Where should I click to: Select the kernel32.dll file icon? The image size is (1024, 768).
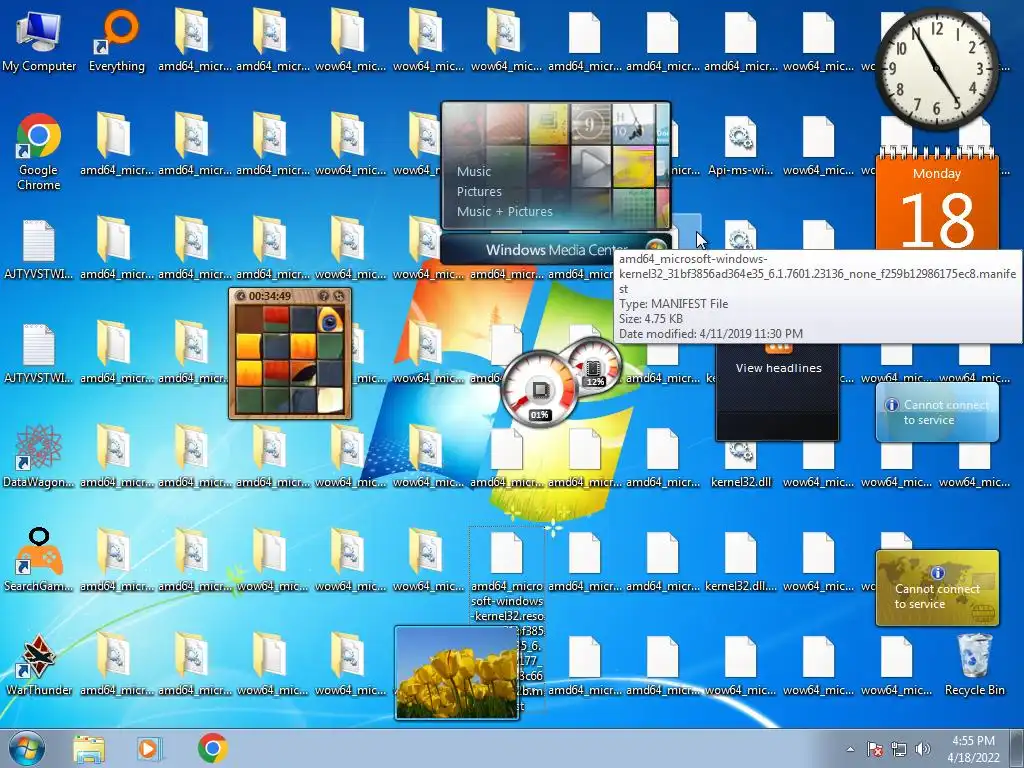click(x=740, y=464)
